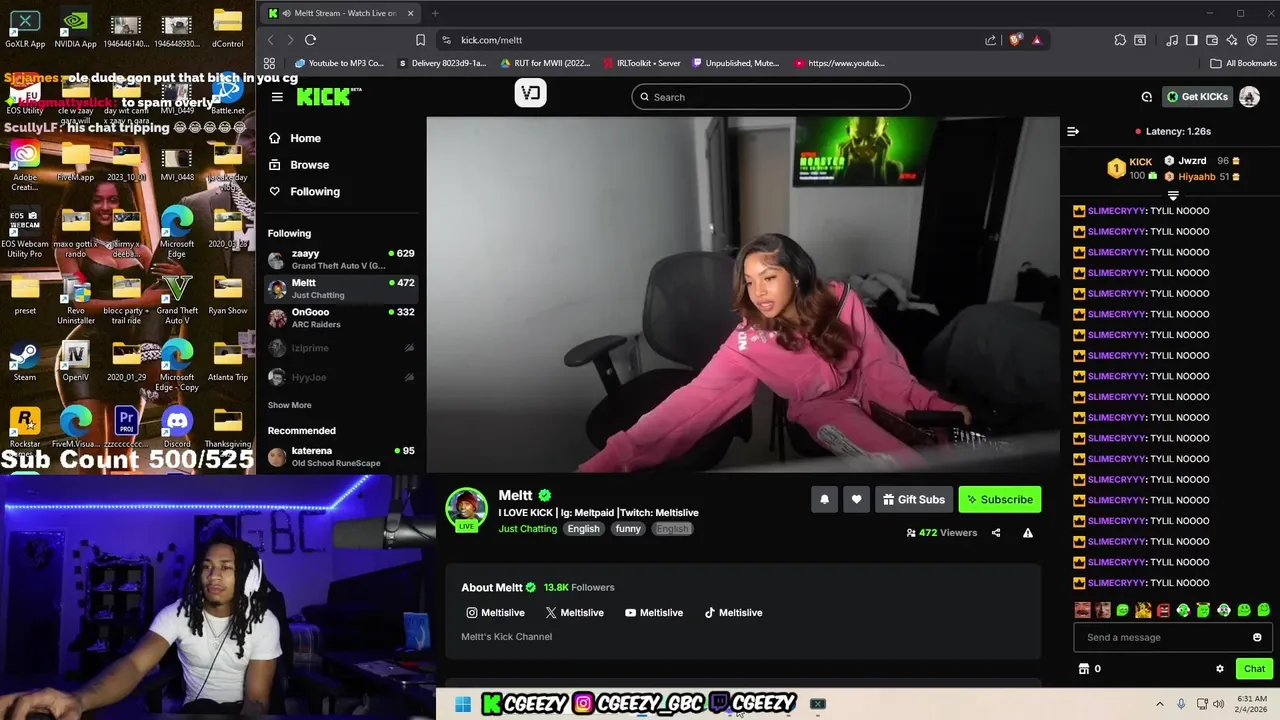Go to Home in Kick sidebar
This screenshot has width=1280, height=720.
point(295,138)
